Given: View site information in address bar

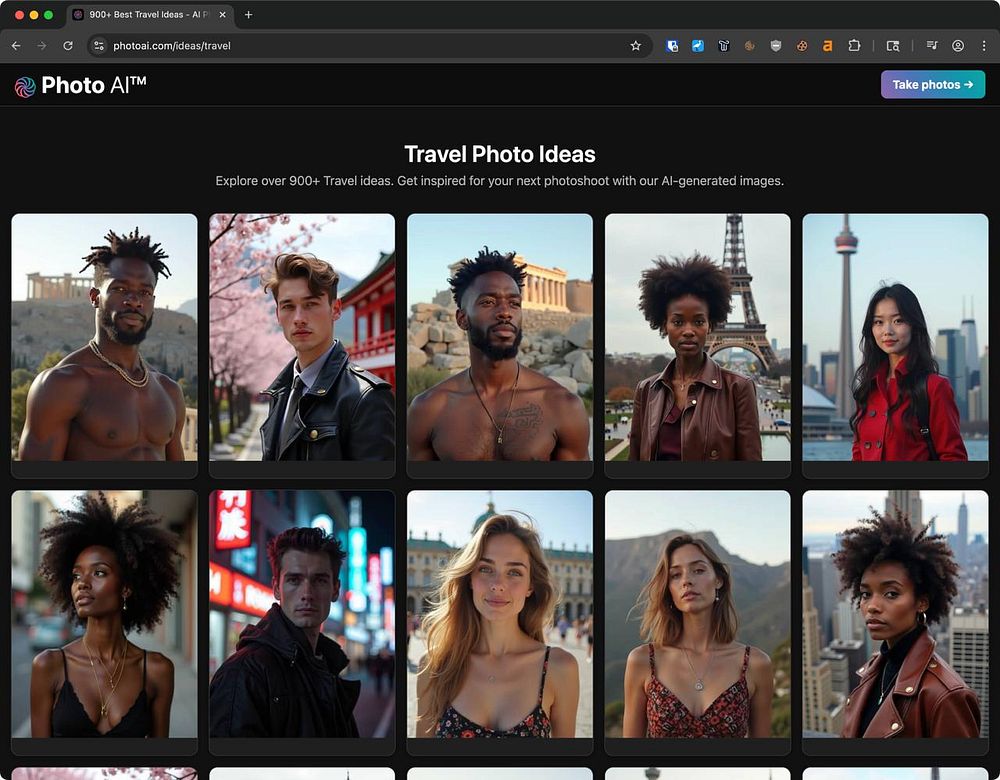Looking at the screenshot, I should point(98,46).
